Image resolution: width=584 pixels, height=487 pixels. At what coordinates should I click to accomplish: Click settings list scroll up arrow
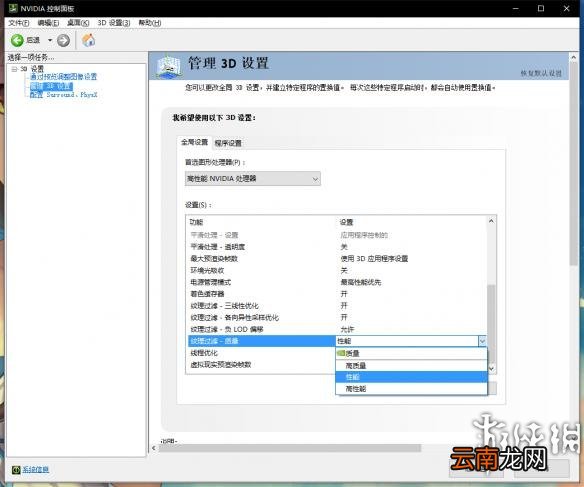pyautogui.click(x=491, y=221)
